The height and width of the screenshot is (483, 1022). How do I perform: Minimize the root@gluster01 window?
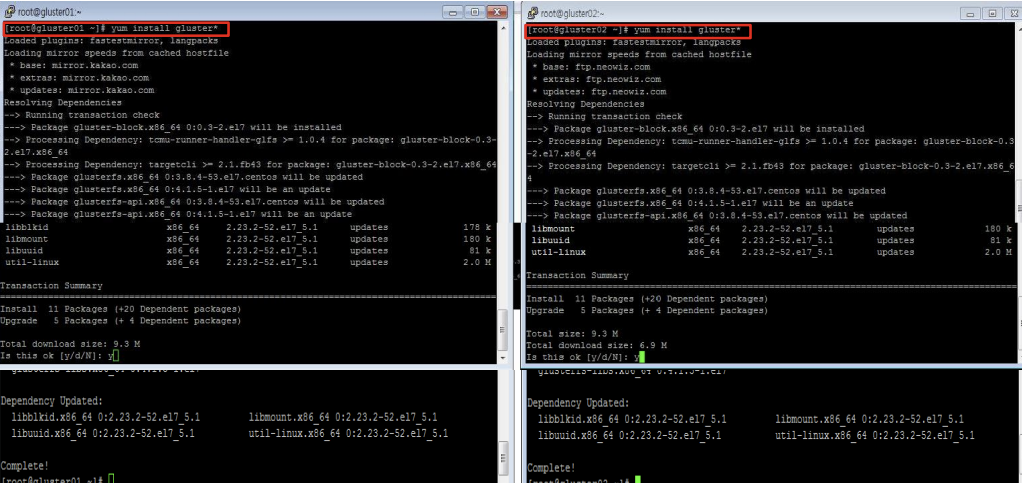tap(453, 12)
